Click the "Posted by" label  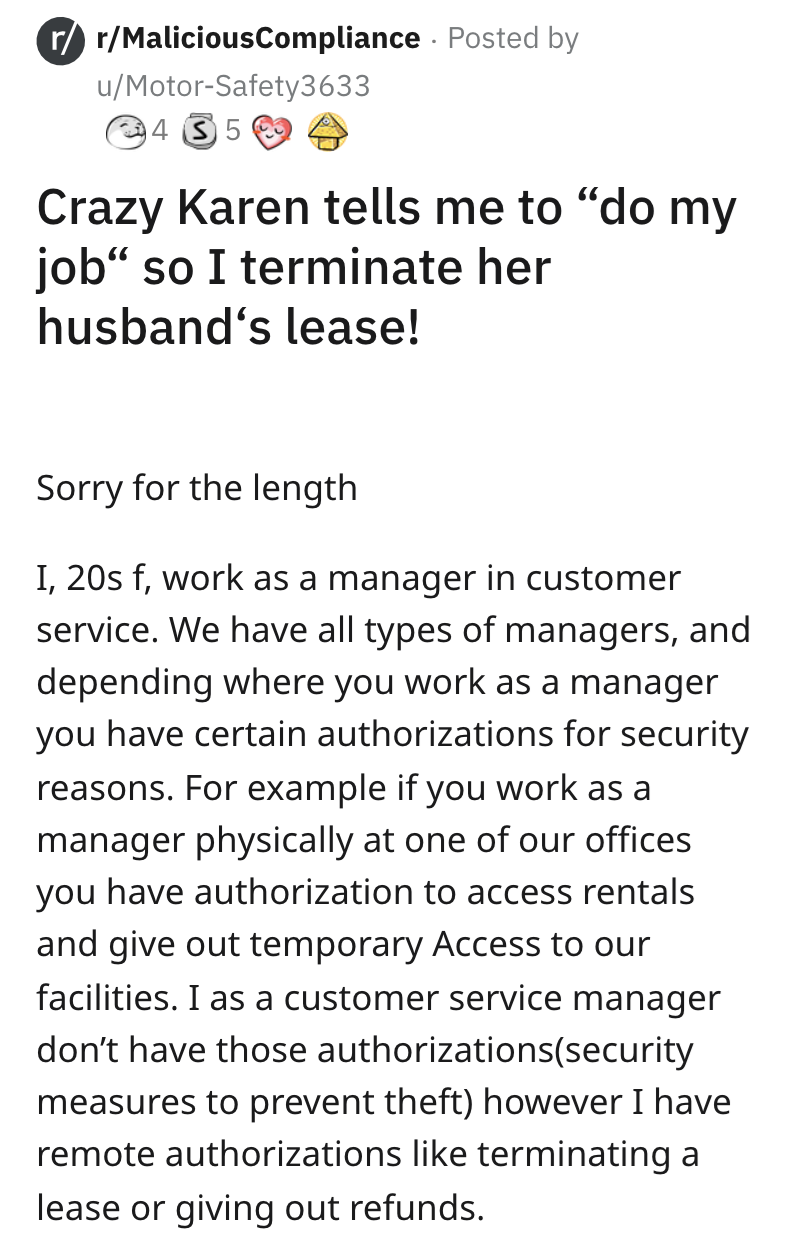[512, 38]
